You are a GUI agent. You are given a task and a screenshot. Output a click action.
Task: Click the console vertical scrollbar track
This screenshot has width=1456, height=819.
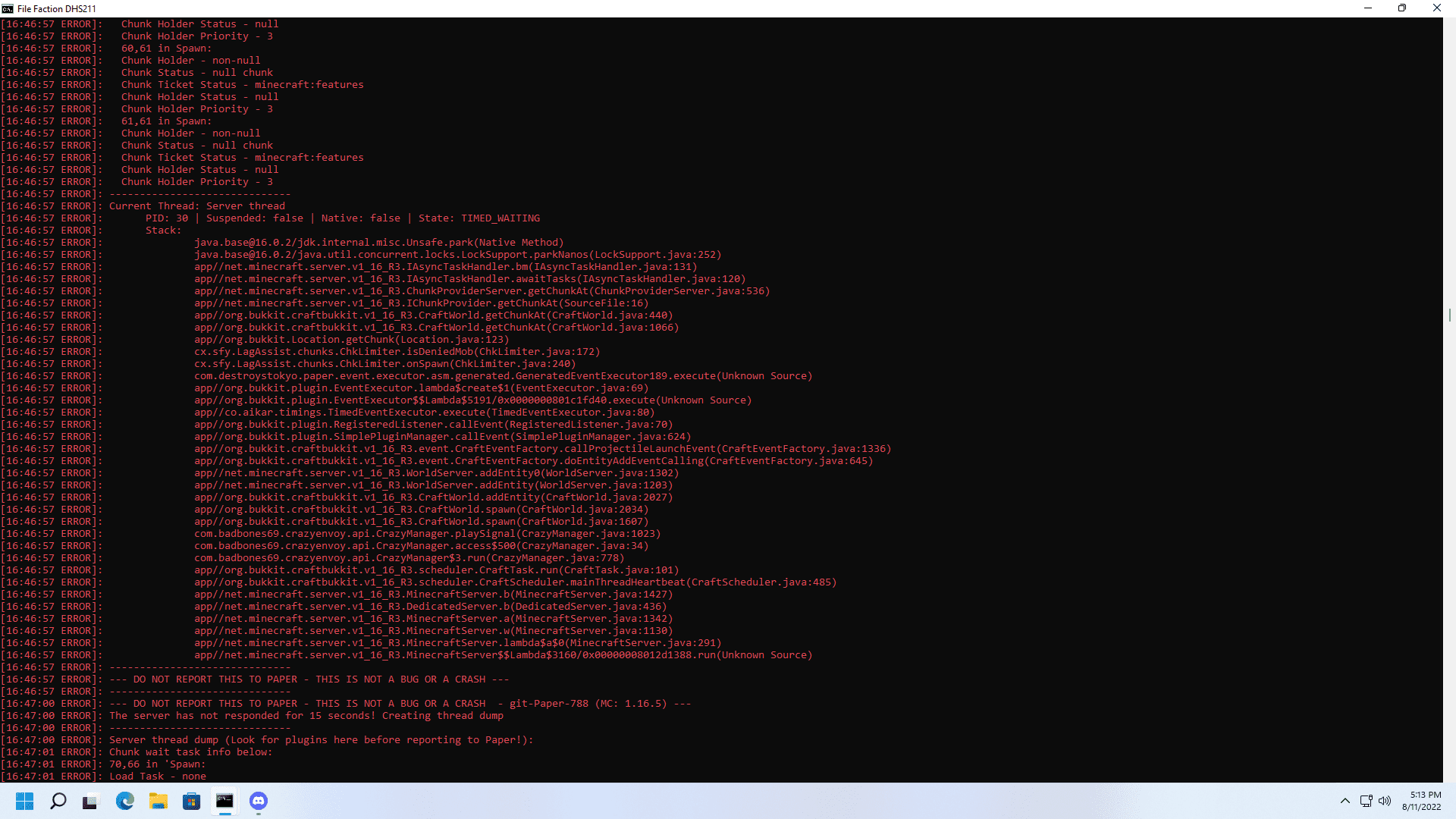[1449, 531]
